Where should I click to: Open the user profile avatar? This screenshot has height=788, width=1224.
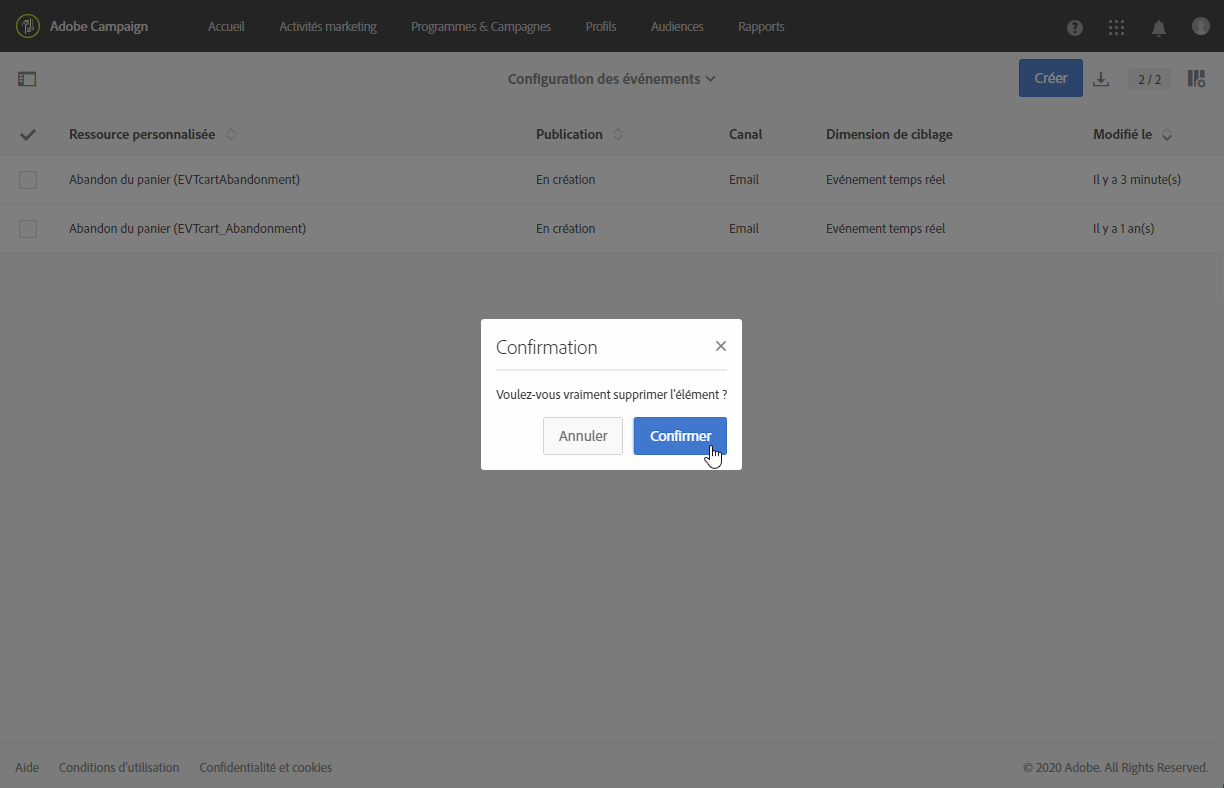[1201, 26]
